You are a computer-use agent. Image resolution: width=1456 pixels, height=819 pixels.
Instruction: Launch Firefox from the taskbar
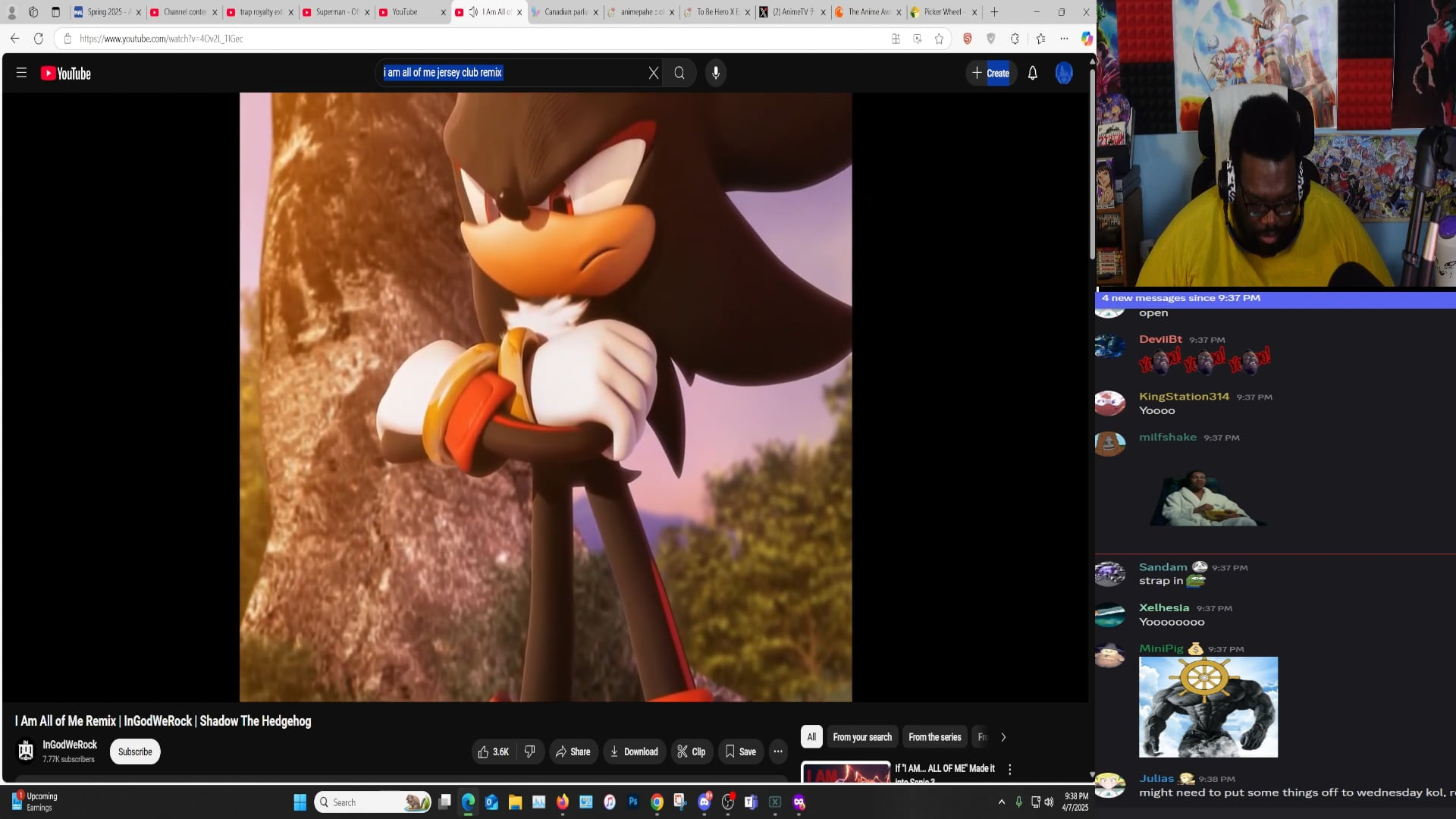pos(562,802)
